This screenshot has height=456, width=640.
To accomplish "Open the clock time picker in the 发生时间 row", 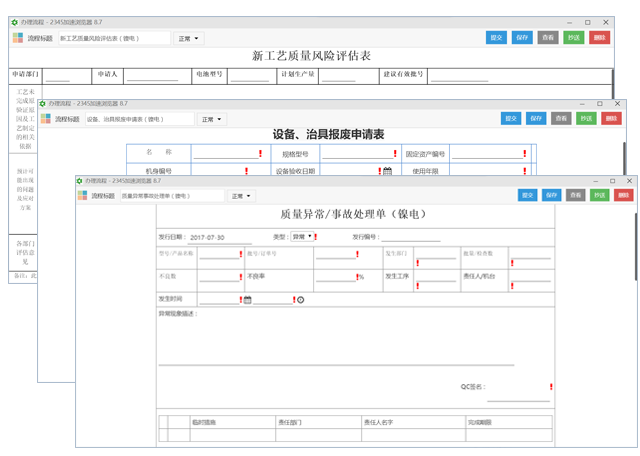I will coord(301,300).
